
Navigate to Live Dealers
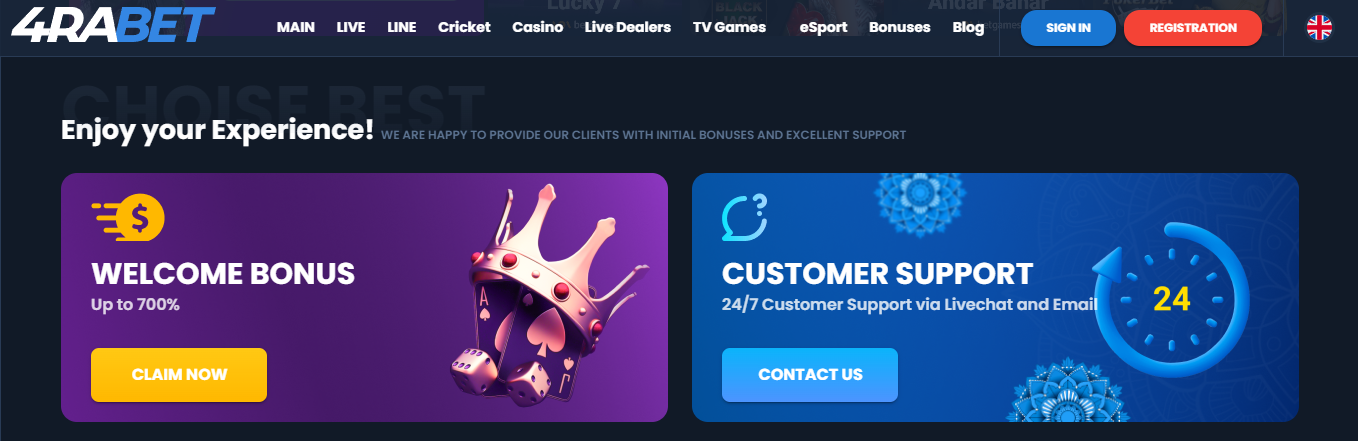tap(628, 27)
